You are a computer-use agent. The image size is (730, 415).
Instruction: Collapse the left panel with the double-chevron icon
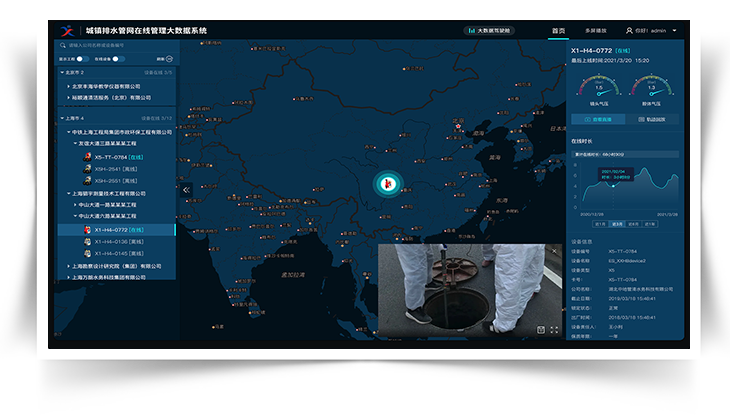coord(186,189)
